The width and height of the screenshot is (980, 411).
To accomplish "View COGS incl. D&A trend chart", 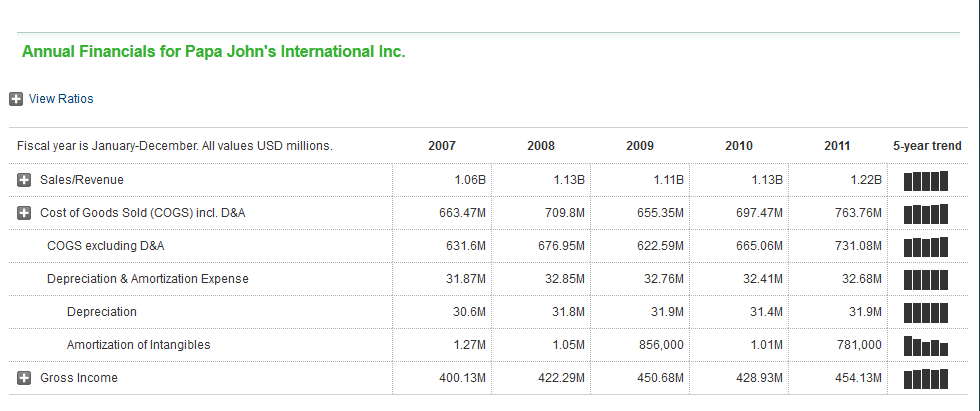I will [926, 214].
